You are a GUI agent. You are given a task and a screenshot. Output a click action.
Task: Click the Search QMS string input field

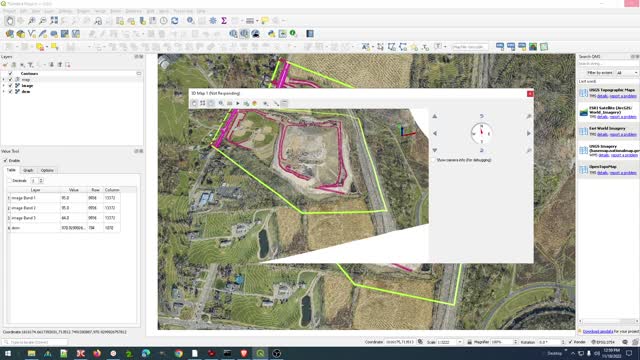point(607,64)
